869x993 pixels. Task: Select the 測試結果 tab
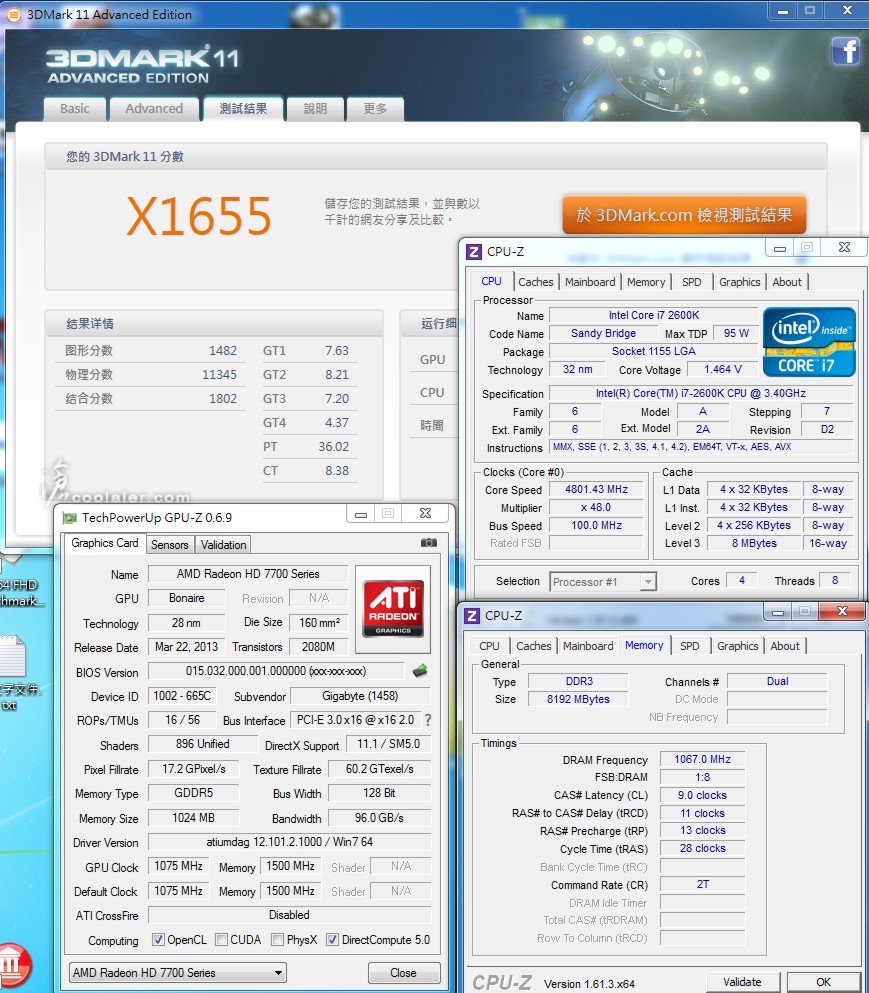pos(243,109)
